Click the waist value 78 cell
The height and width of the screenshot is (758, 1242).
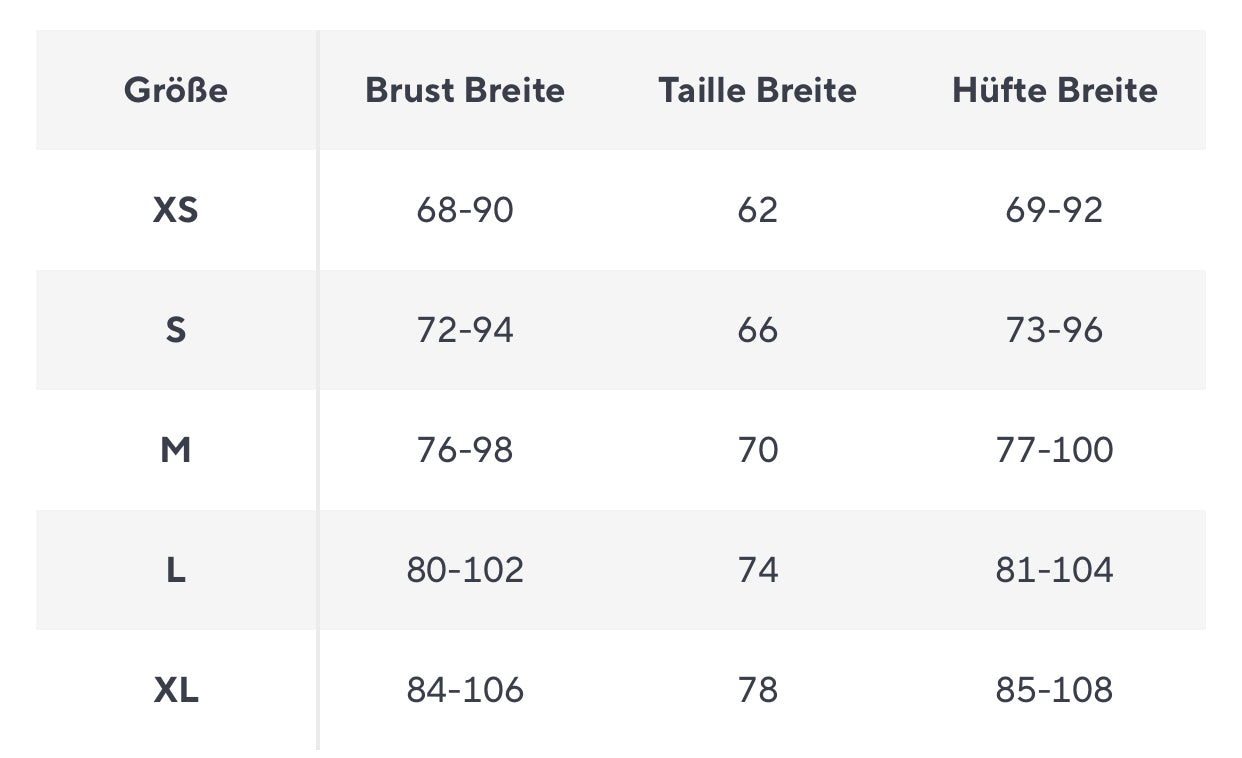[757, 690]
